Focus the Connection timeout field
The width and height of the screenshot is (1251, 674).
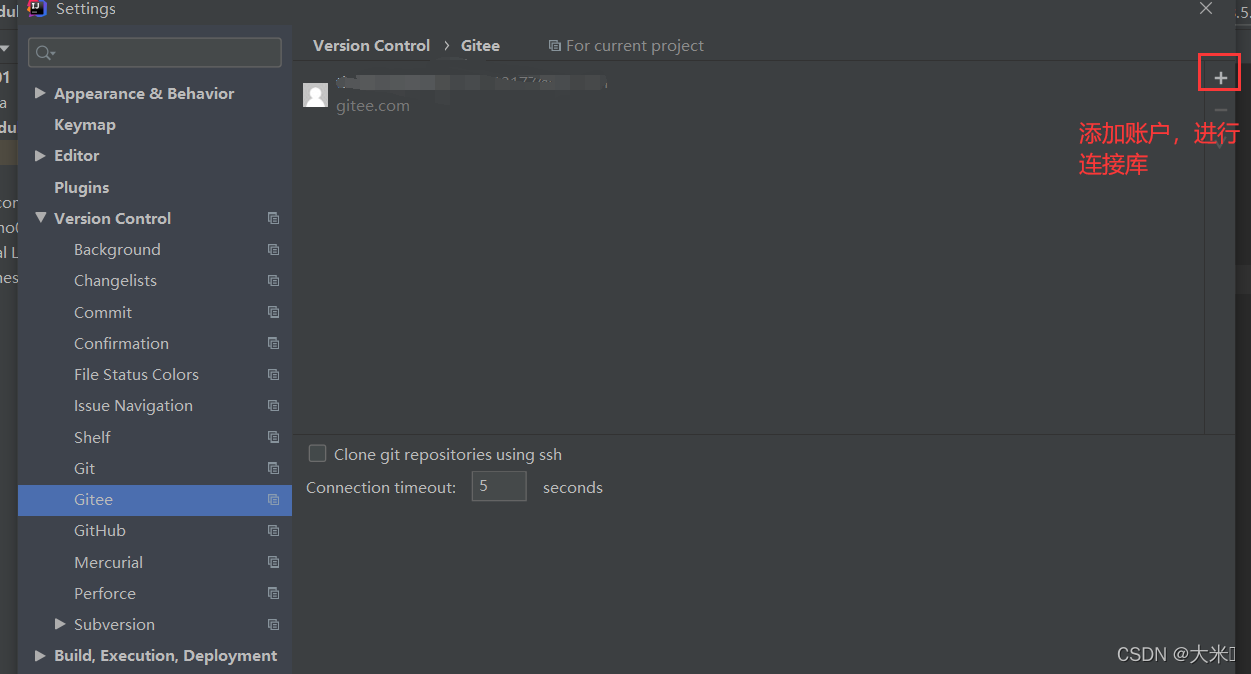[x=499, y=487]
